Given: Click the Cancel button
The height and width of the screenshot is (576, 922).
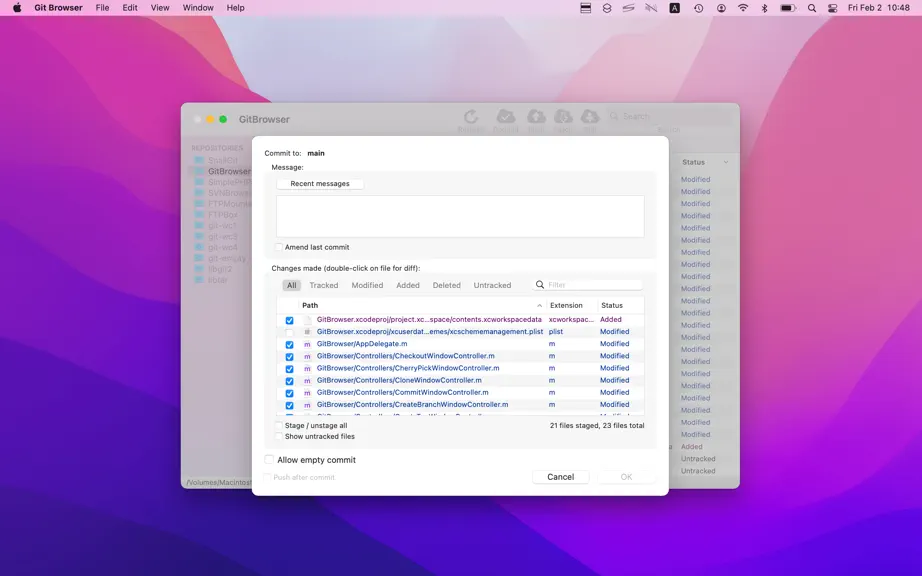Looking at the screenshot, I should click(560, 477).
